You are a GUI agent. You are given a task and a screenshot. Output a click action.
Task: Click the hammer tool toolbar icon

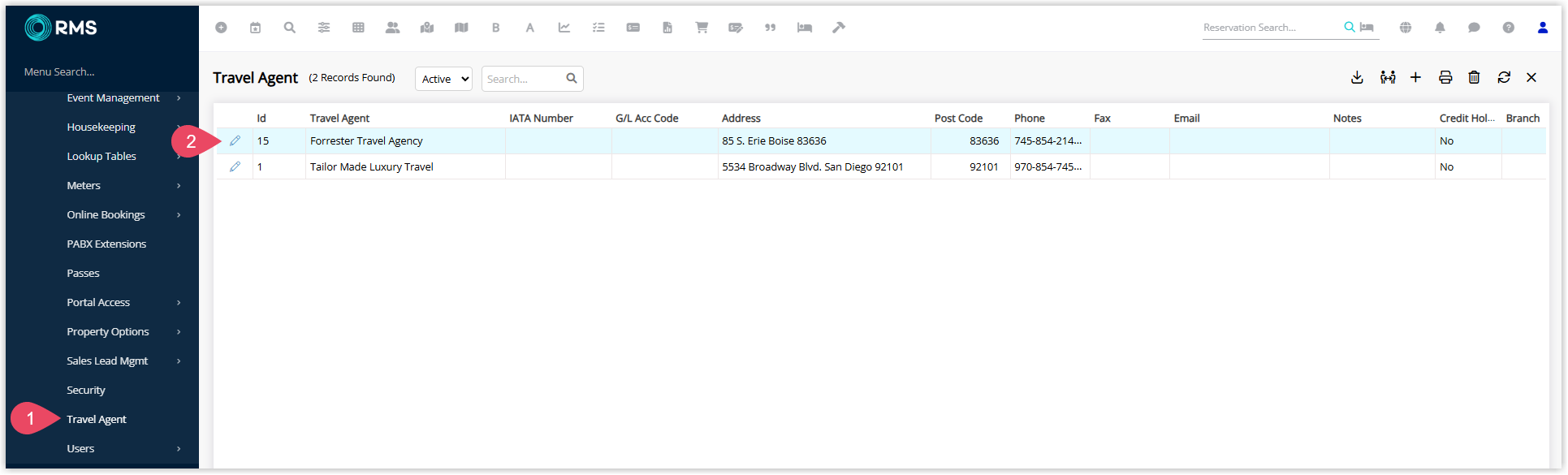[839, 28]
